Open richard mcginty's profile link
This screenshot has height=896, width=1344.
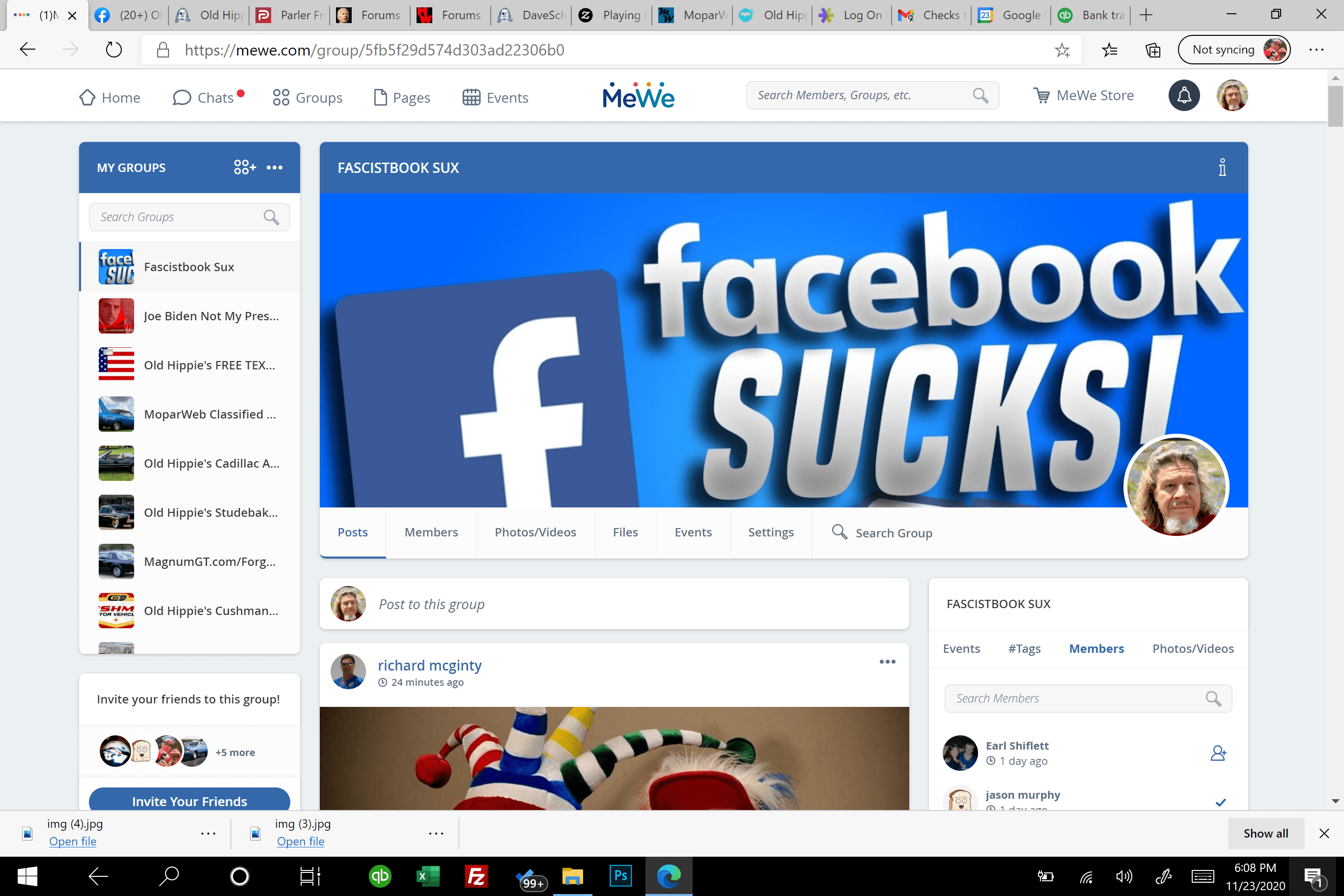[x=429, y=665]
